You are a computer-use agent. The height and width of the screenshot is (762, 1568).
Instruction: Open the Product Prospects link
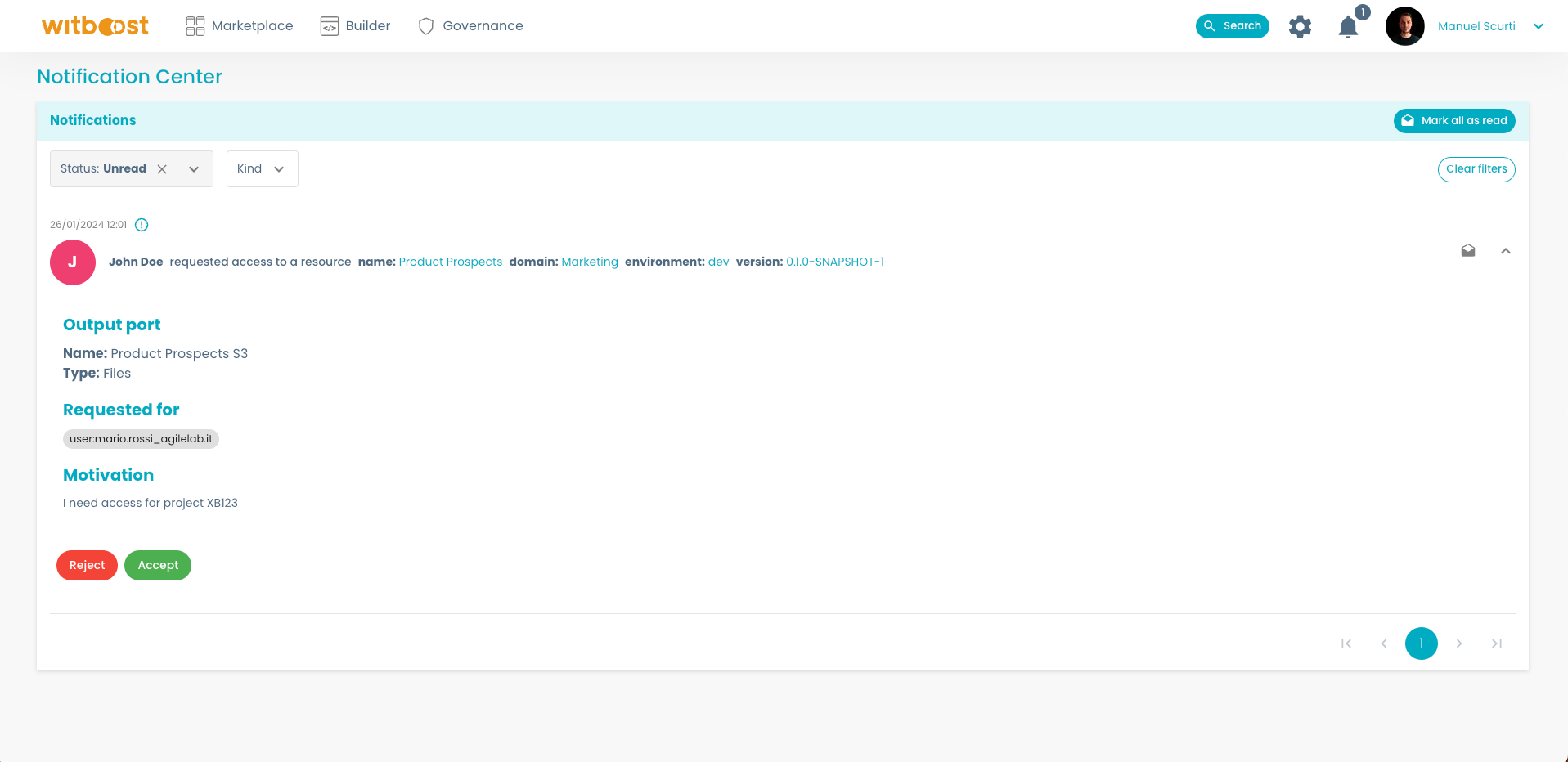(451, 262)
